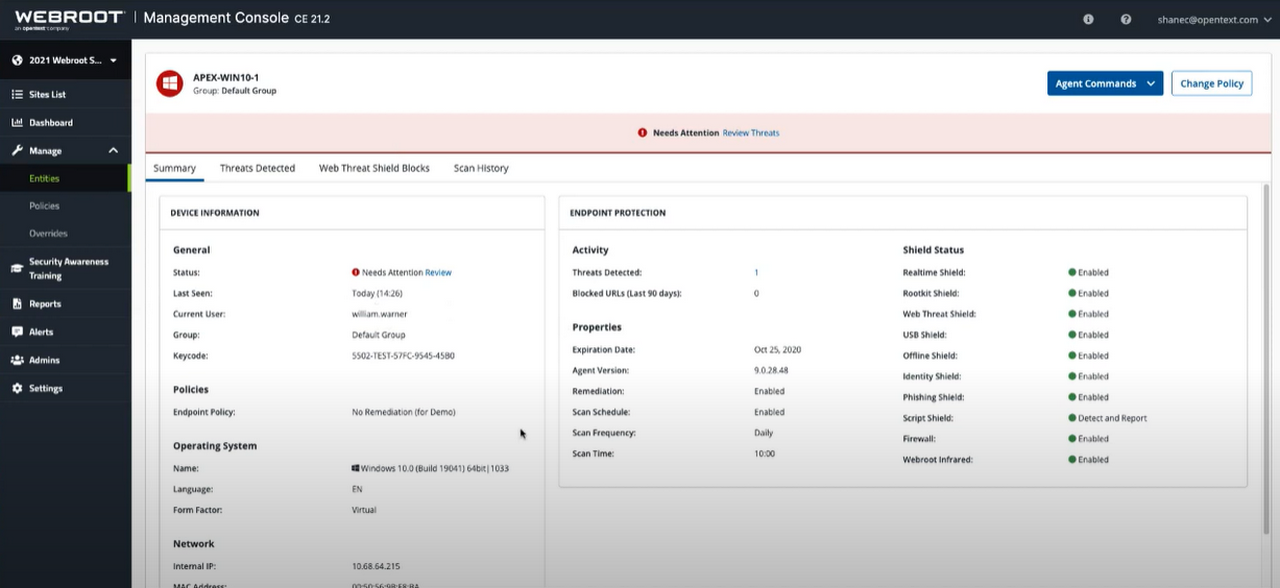Click the info icon in top bar

(1088, 19)
